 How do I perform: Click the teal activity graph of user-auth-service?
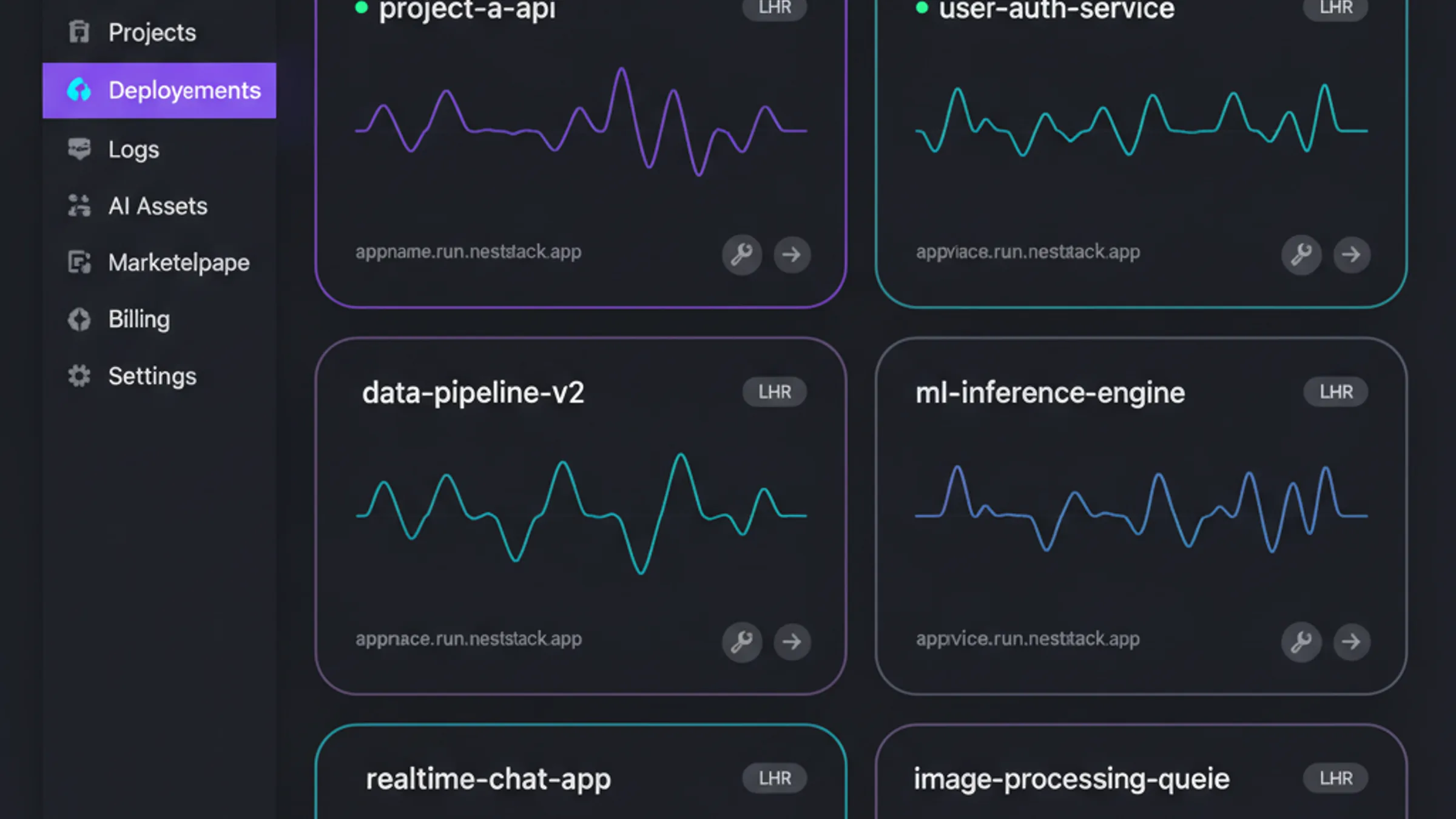click(1142, 120)
